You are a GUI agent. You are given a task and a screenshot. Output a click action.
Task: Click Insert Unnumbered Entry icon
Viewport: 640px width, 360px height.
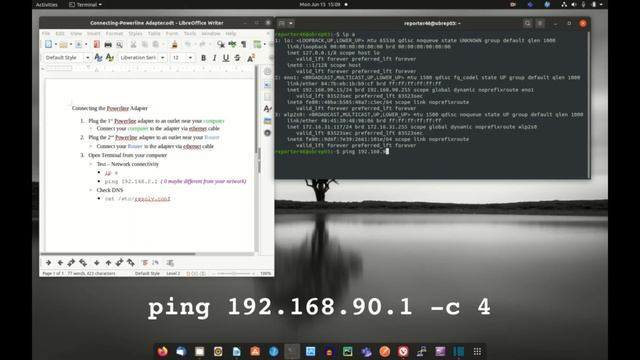point(144,262)
